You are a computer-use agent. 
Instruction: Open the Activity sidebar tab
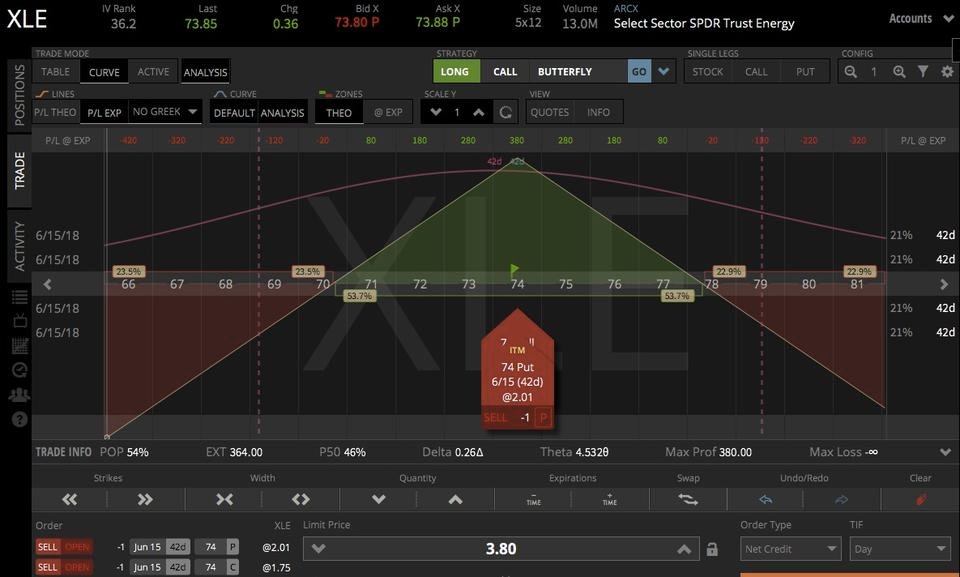click(19, 246)
